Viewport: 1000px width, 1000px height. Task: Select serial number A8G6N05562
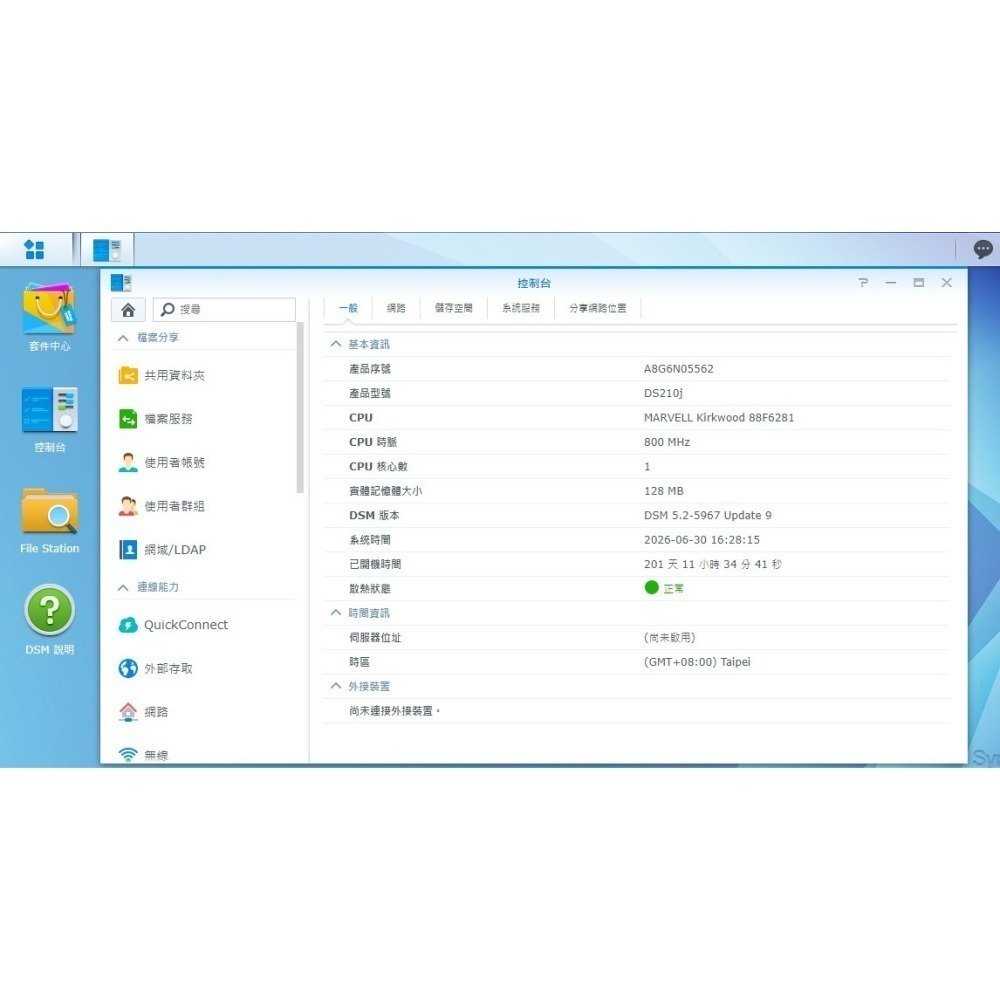[x=679, y=369]
